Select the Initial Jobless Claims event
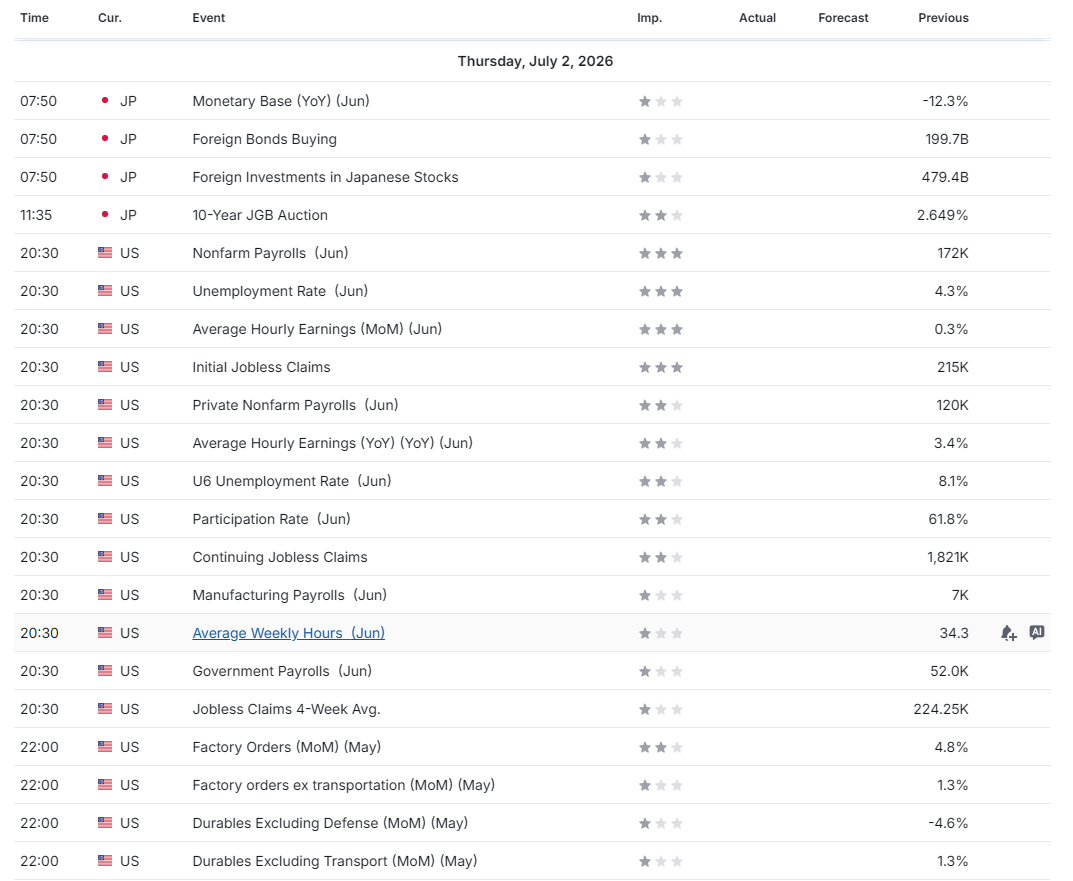The width and height of the screenshot is (1073, 881). [x=261, y=367]
